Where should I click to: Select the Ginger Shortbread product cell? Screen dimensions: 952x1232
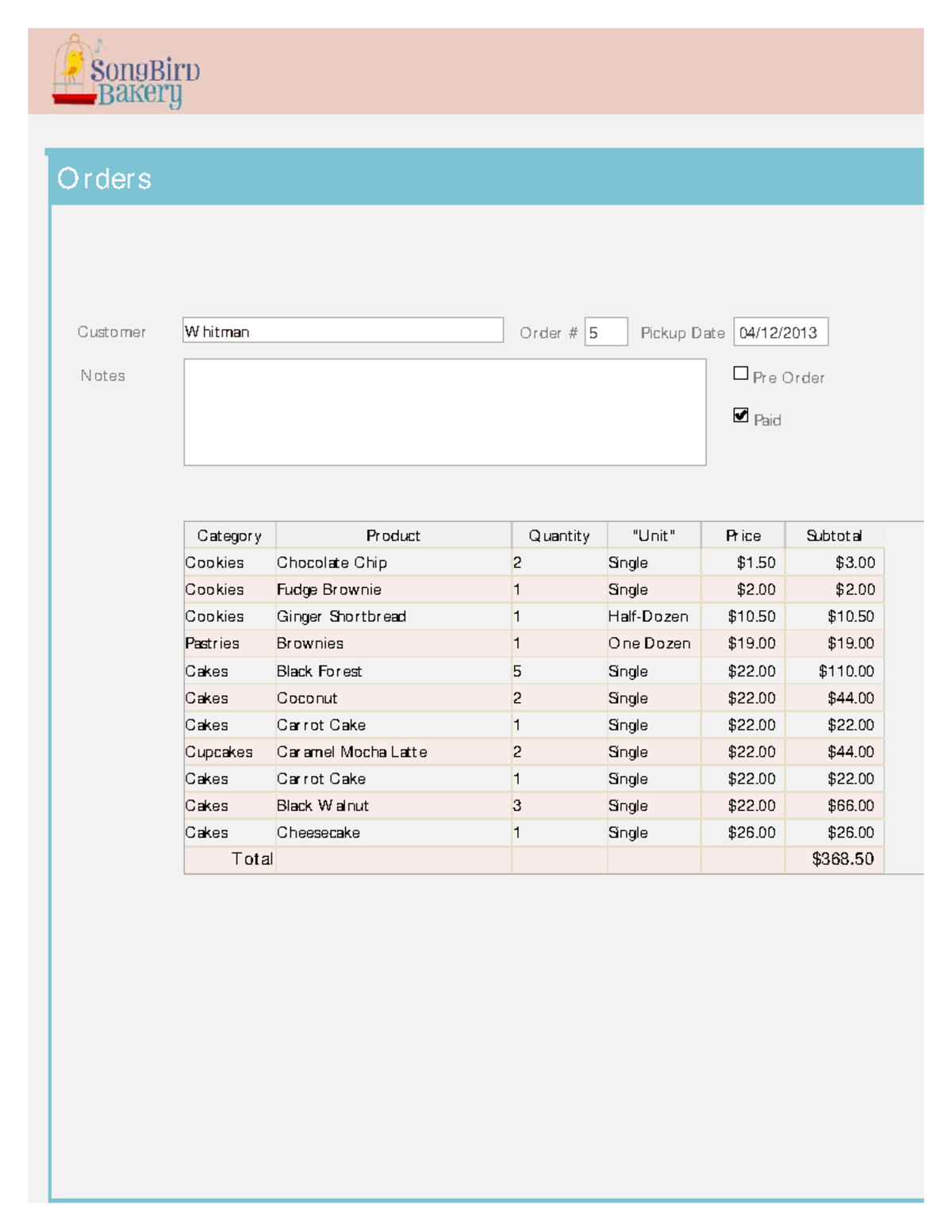393,616
